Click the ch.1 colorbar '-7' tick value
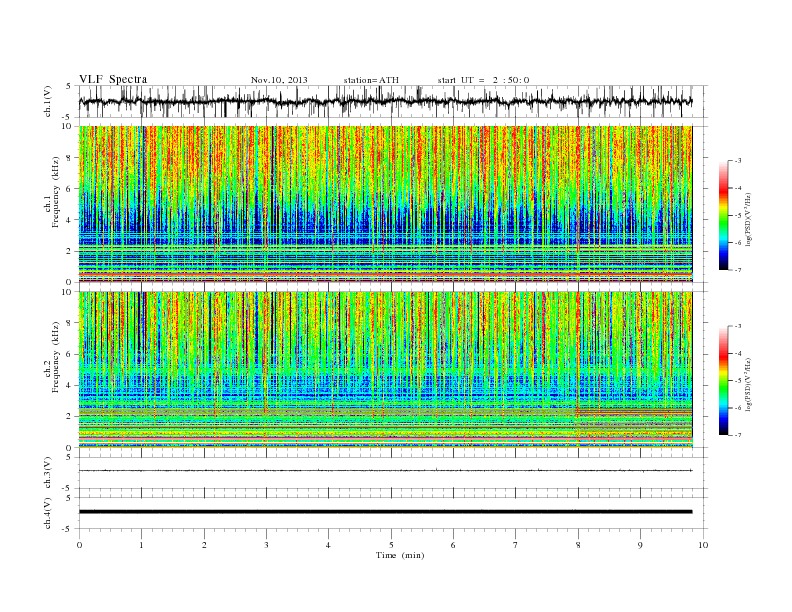 738,270
